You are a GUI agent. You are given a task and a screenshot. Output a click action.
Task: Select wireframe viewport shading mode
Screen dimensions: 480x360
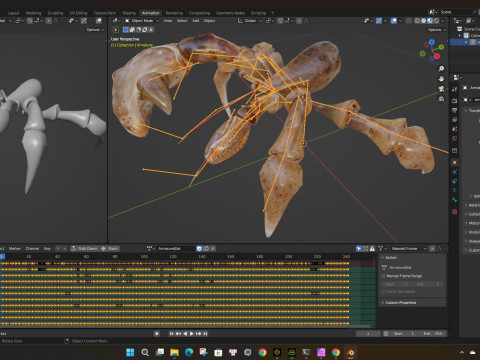coord(417,21)
